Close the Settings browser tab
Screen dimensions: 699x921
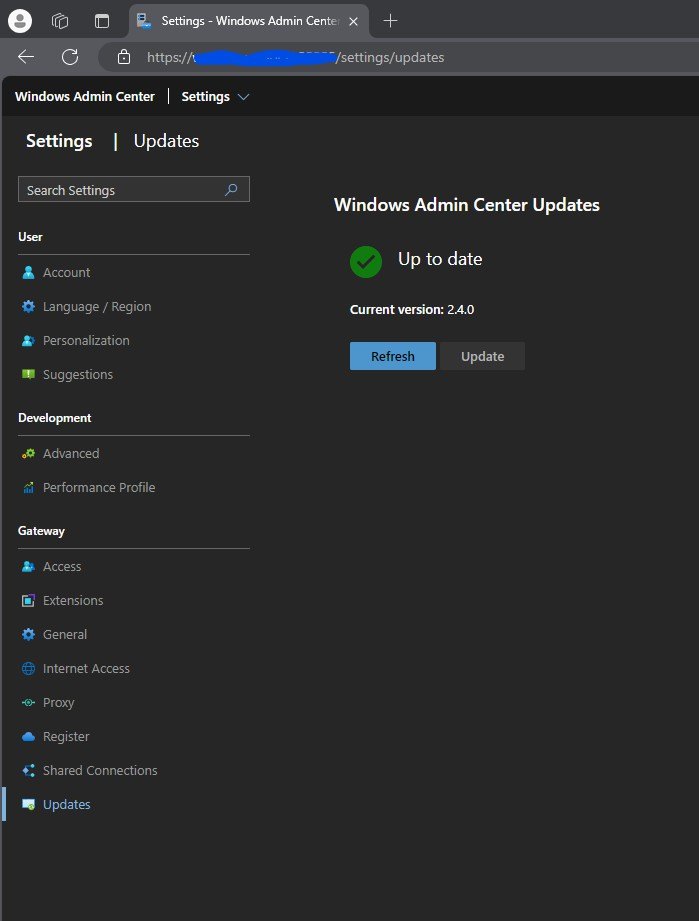coord(354,21)
